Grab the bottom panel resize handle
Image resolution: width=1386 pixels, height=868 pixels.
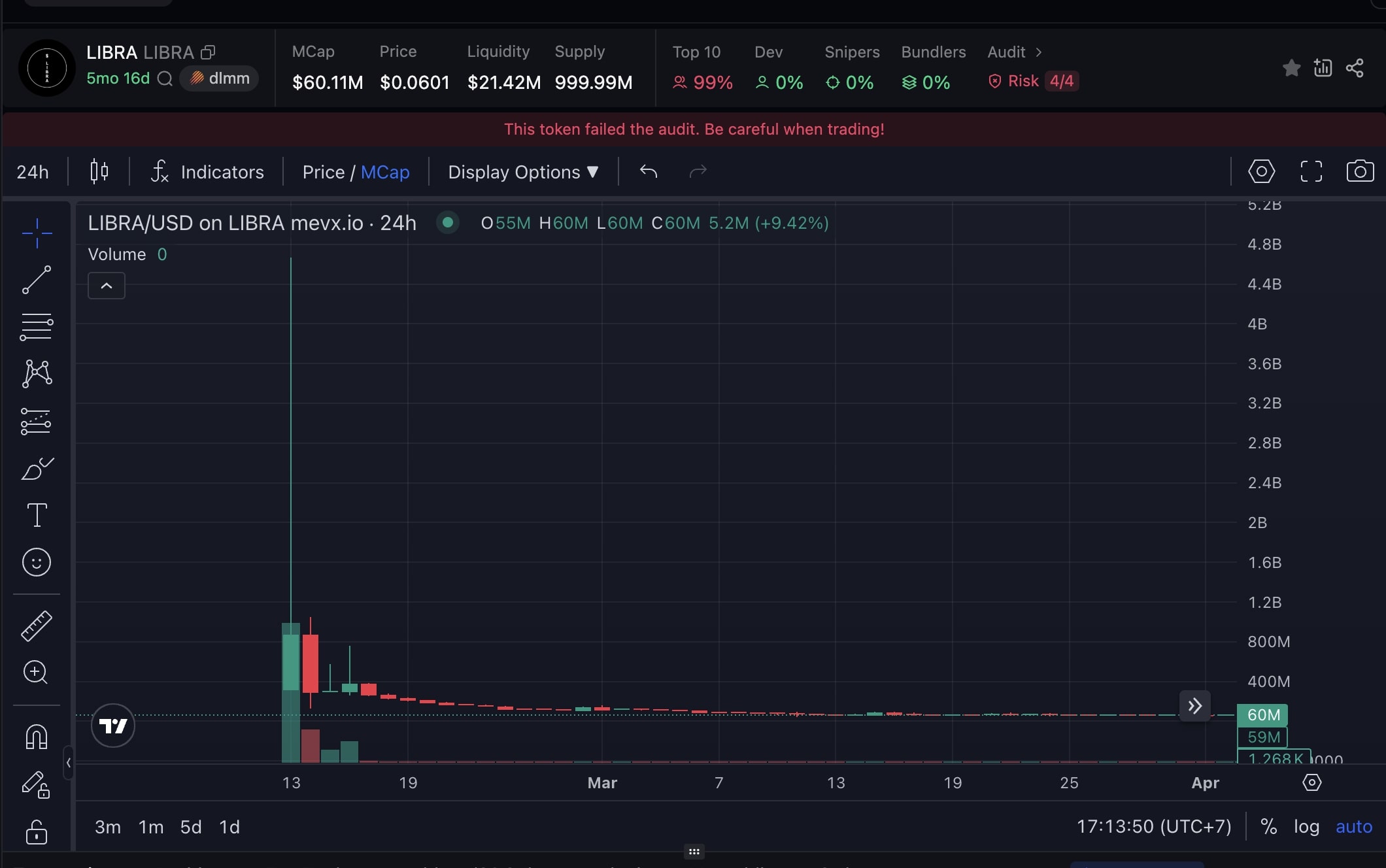pos(694,852)
